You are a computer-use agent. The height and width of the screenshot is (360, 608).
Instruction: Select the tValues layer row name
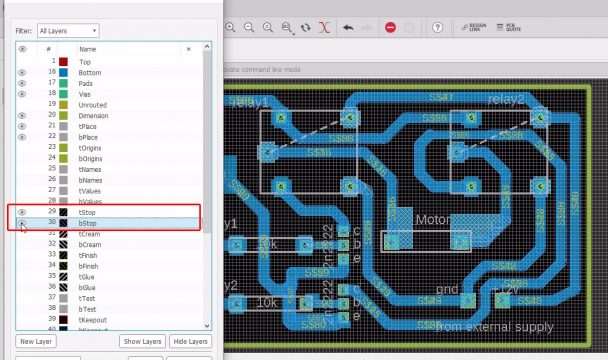pyautogui.click(x=90, y=191)
